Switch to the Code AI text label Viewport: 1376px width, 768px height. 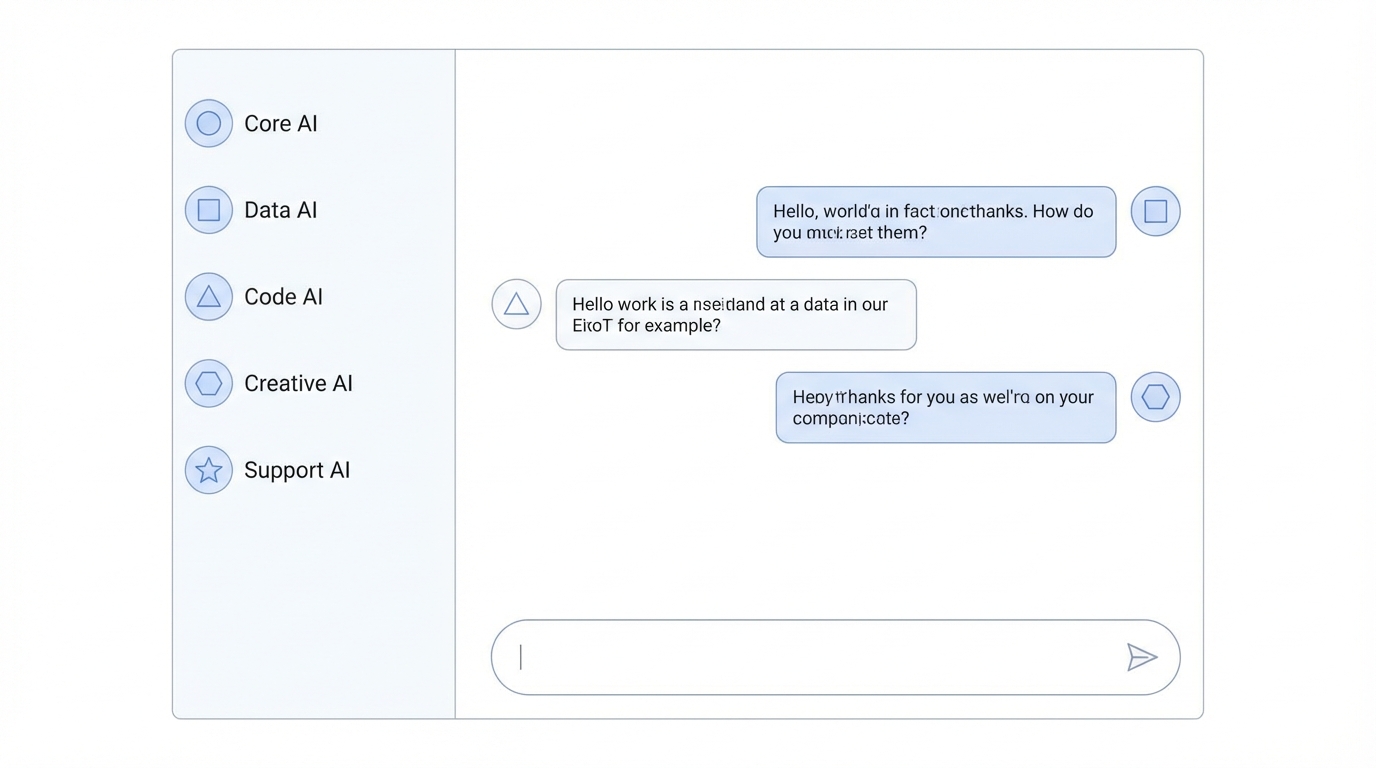[283, 297]
